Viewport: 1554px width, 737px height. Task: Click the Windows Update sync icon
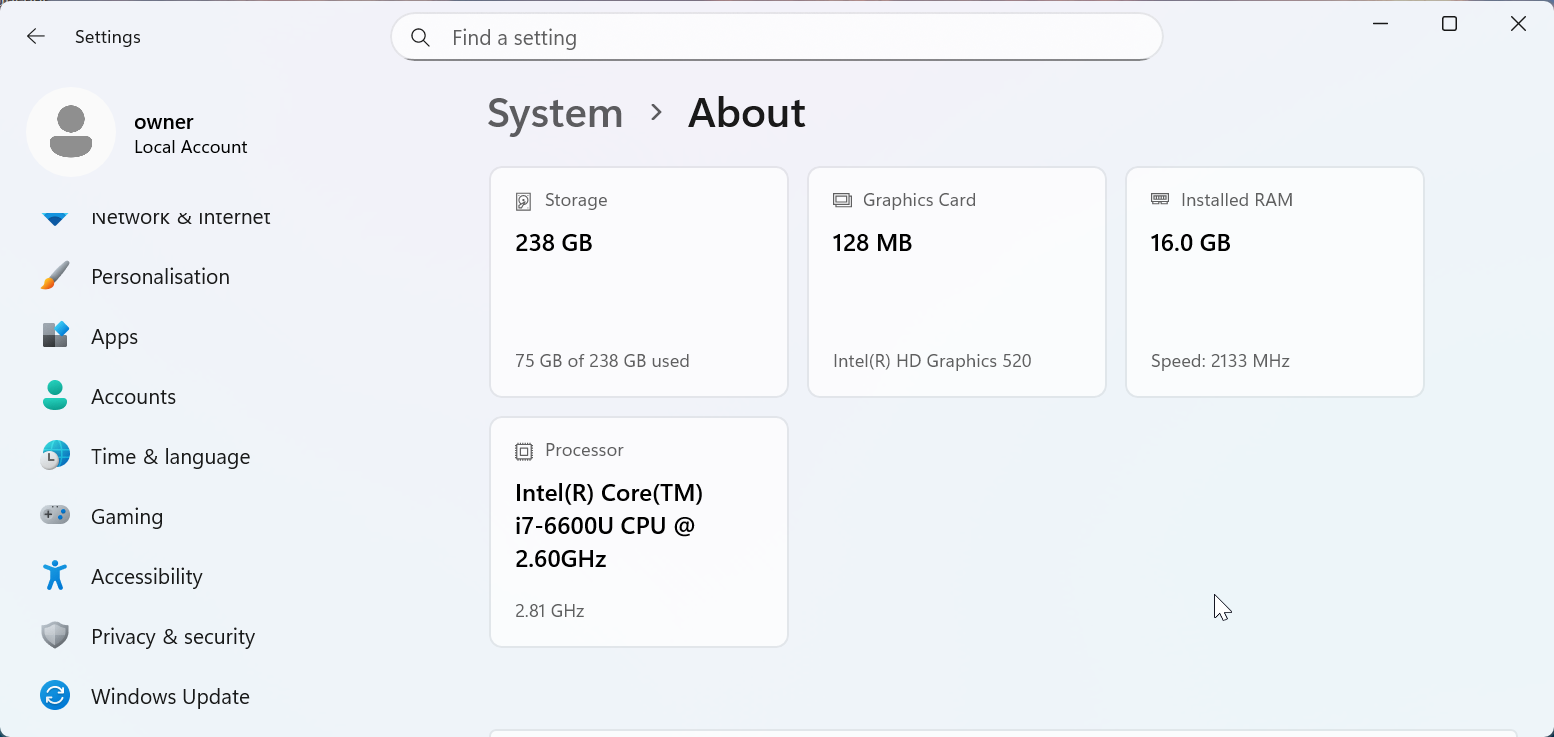(55, 696)
